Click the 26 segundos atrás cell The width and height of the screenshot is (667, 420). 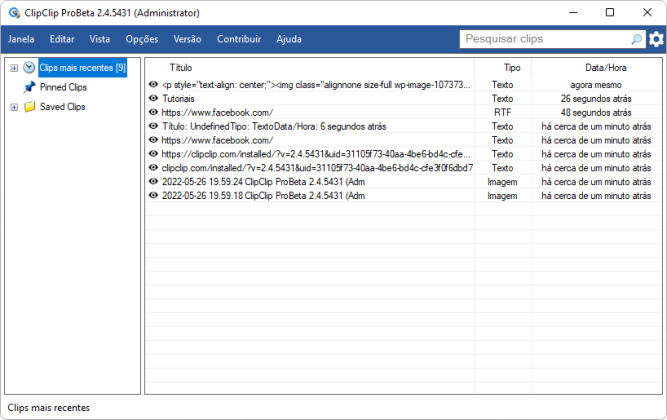(x=596, y=98)
